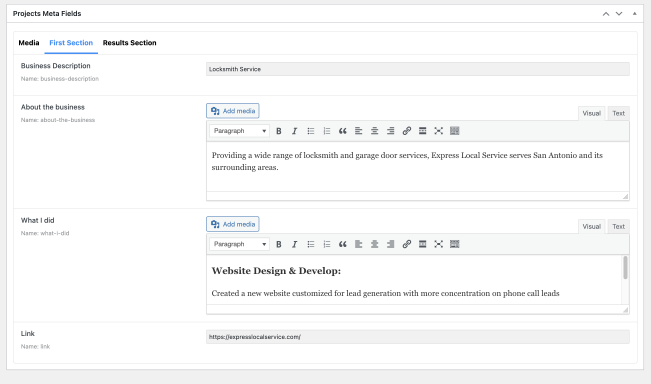The height and width of the screenshot is (384, 651).
Task: Click resize handle of About the business editor
Action: (x=625, y=196)
